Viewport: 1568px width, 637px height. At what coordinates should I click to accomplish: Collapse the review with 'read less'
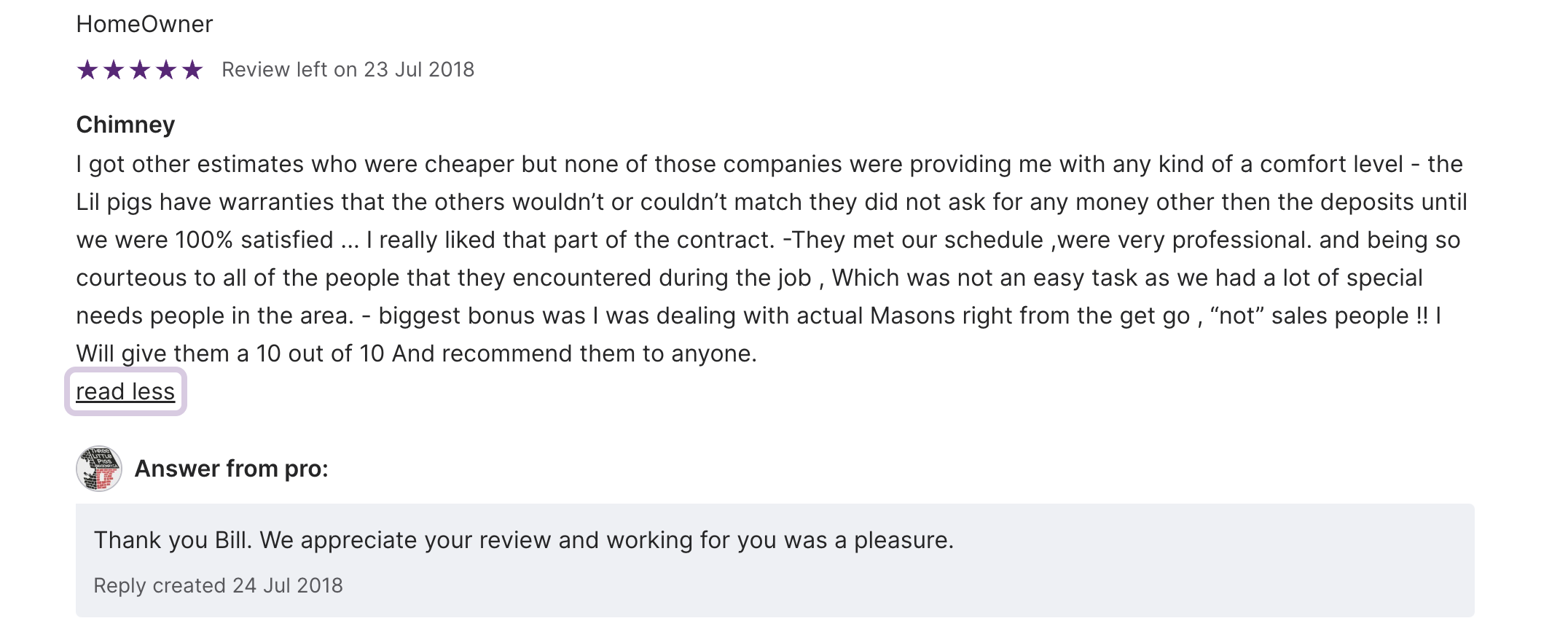(125, 391)
